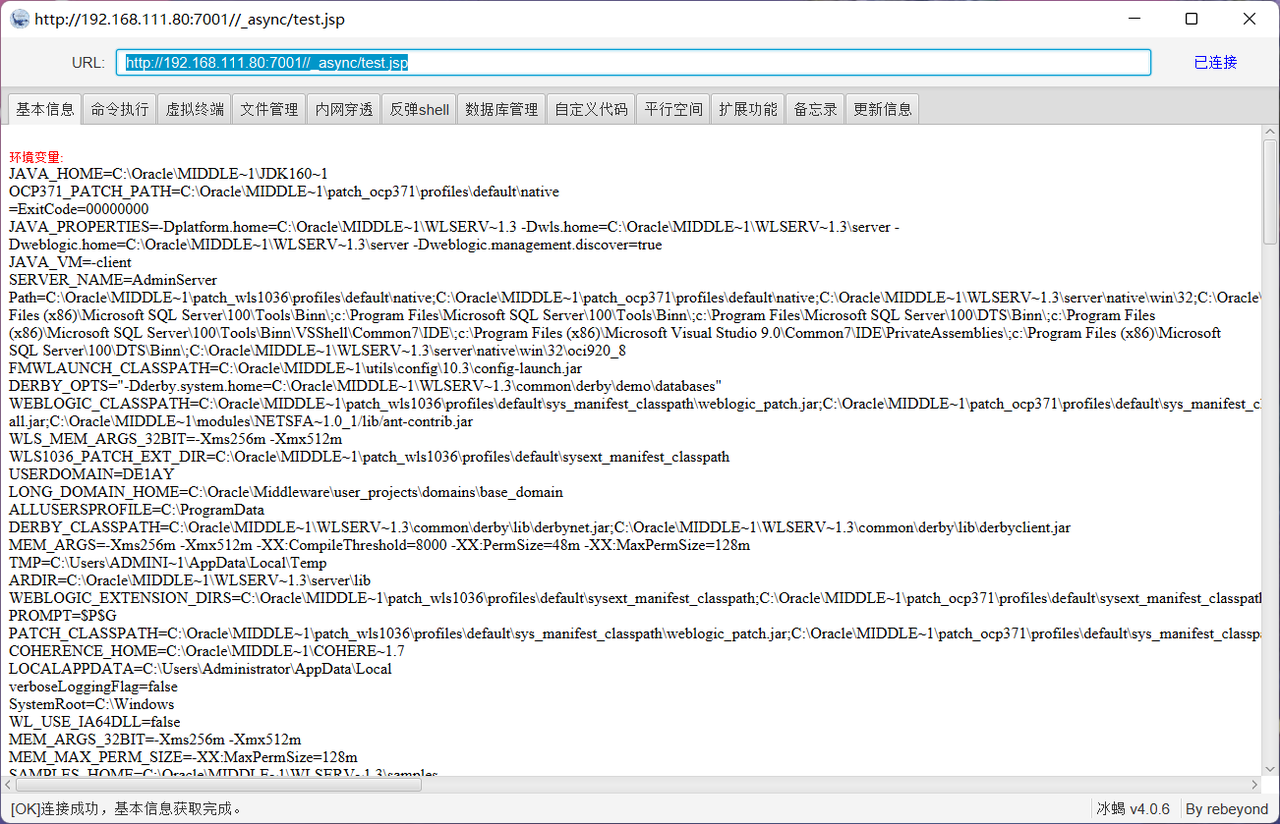Click the horizontal scrollbar right arrow

1255,785
